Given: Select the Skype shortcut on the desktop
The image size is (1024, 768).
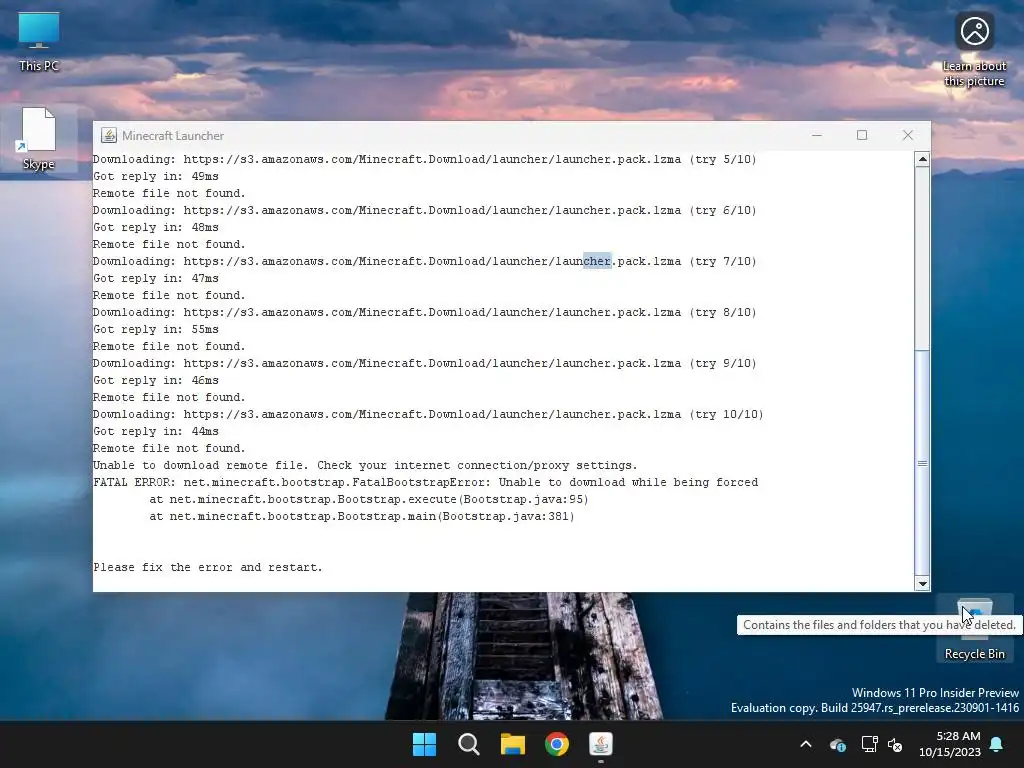Looking at the screenshot, I should click(39, 138).
